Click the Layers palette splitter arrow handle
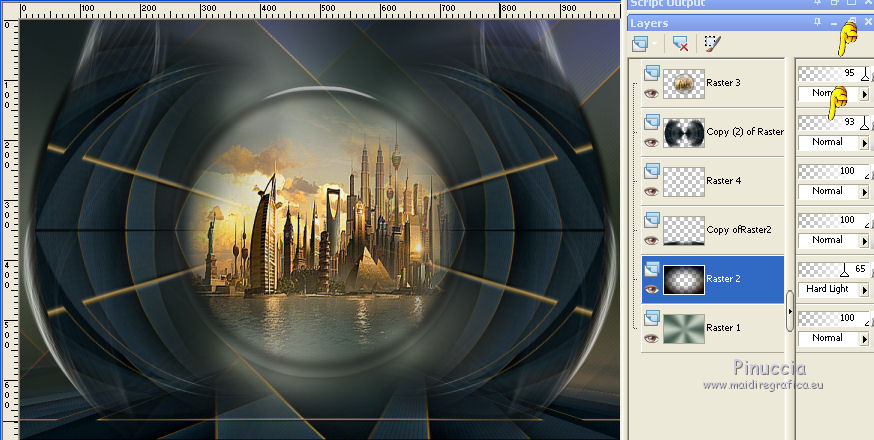Screen dimensions: 874x440 [x=790, y=311]
